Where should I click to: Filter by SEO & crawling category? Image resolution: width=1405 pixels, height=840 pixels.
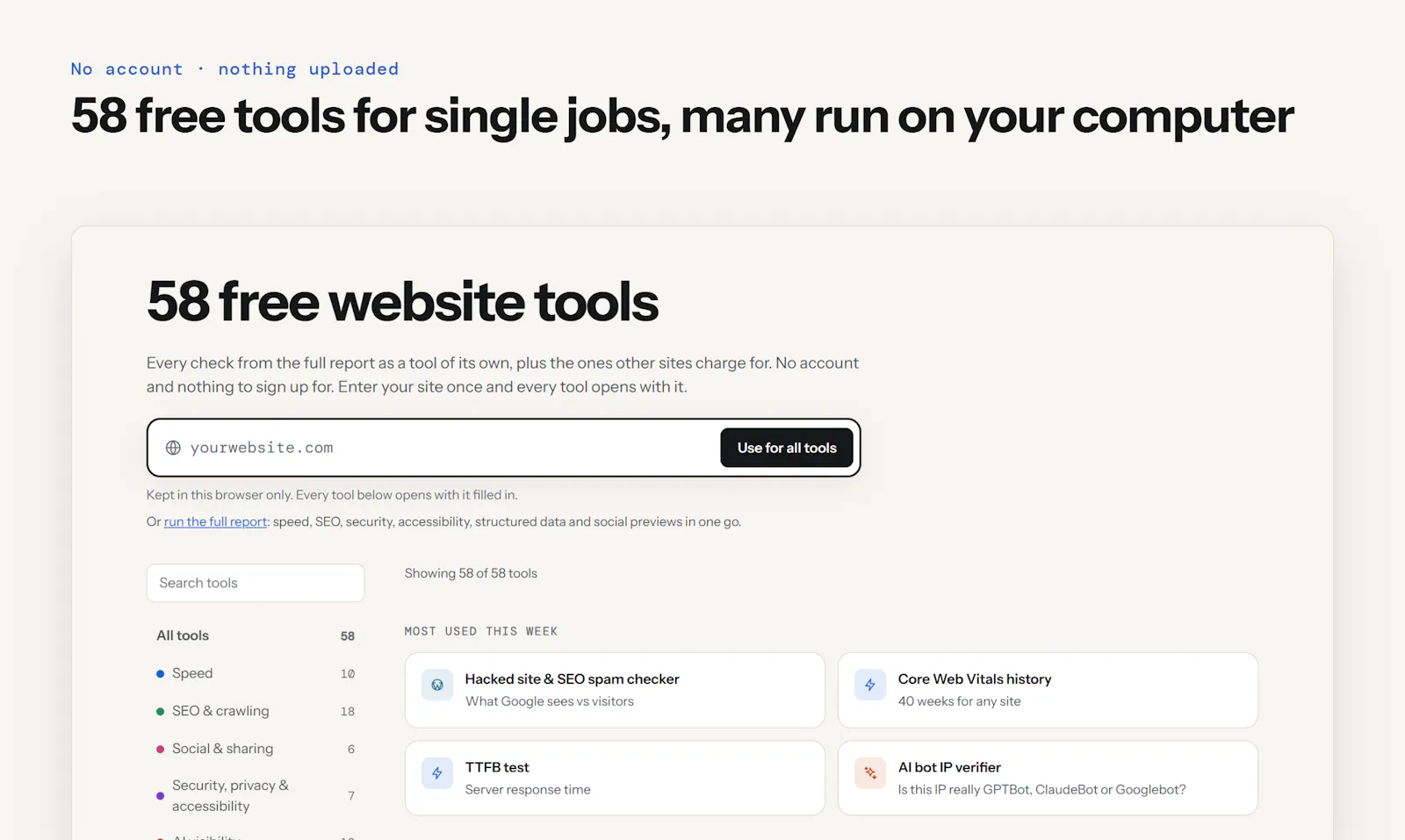(x=256, y=711)
